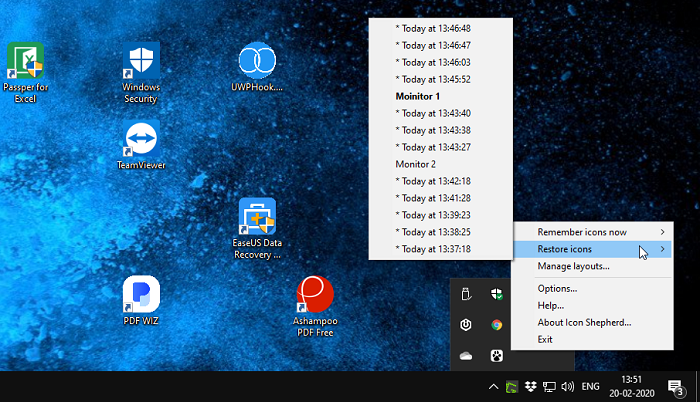Screen dimensions: 700x402
Task: Open the notification action center
Action: click(x=675, y=387)
